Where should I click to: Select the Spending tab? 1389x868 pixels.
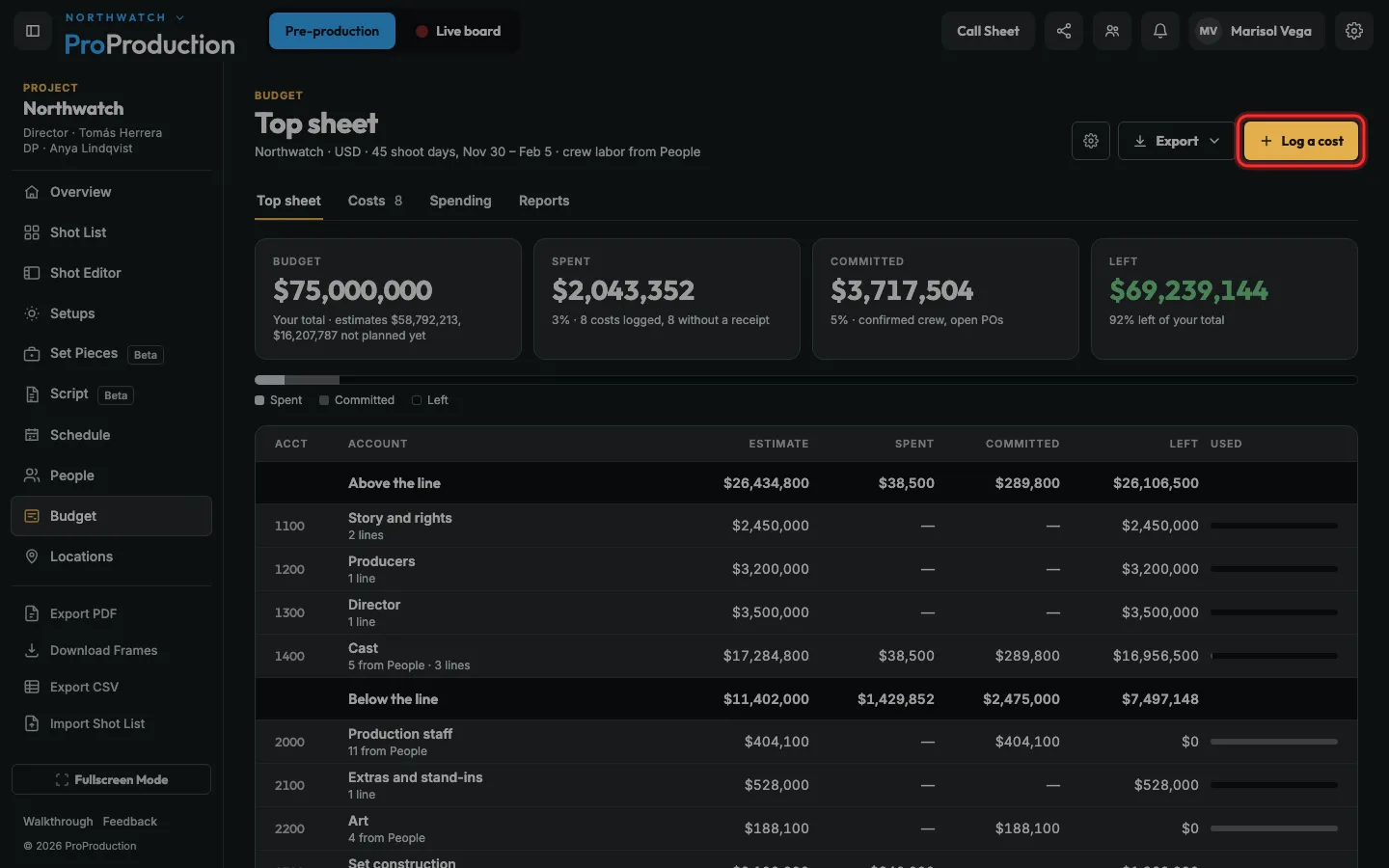pyautogui.click(x=460, y=201)
